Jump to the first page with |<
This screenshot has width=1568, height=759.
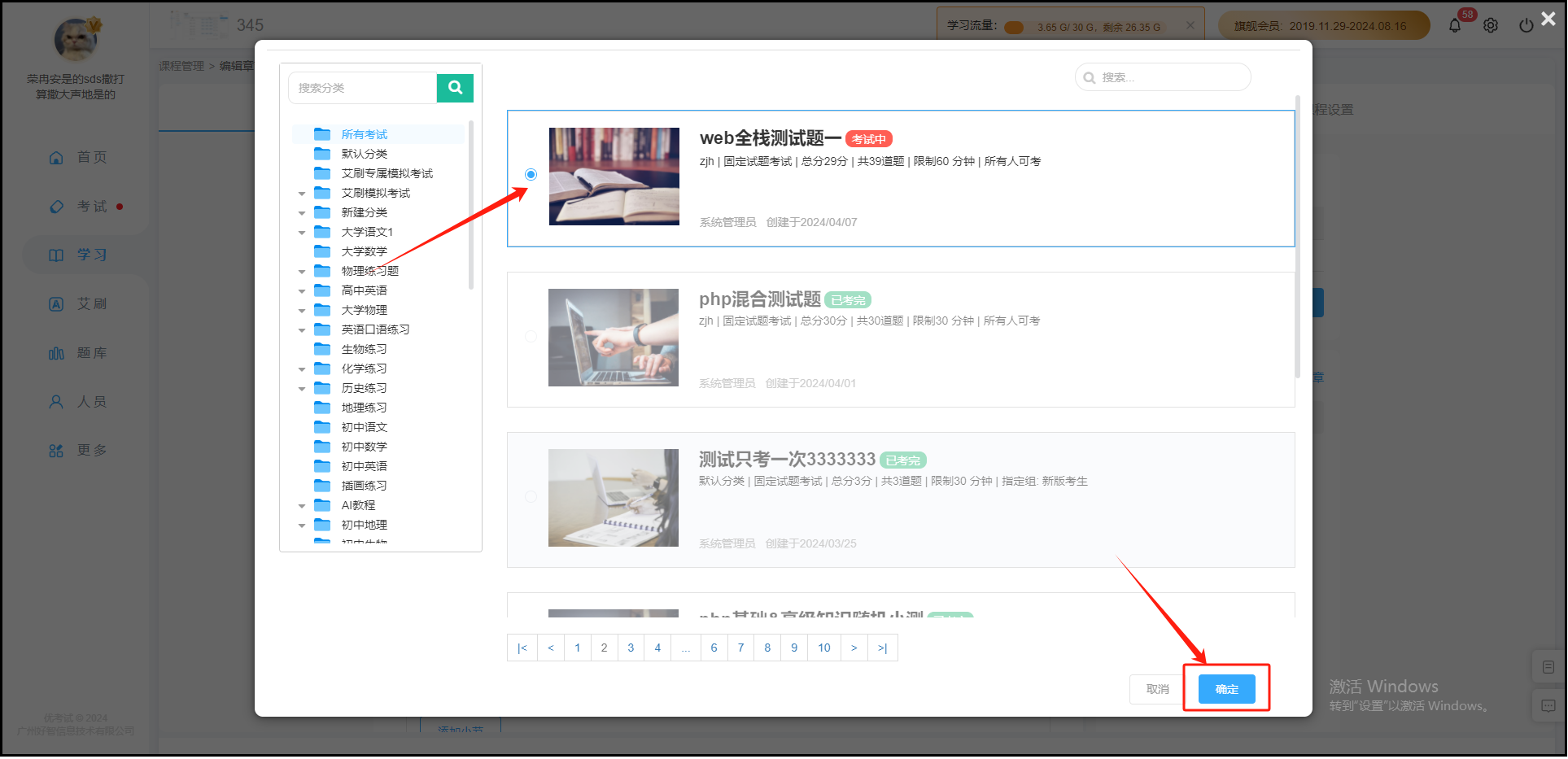[522, 648]
